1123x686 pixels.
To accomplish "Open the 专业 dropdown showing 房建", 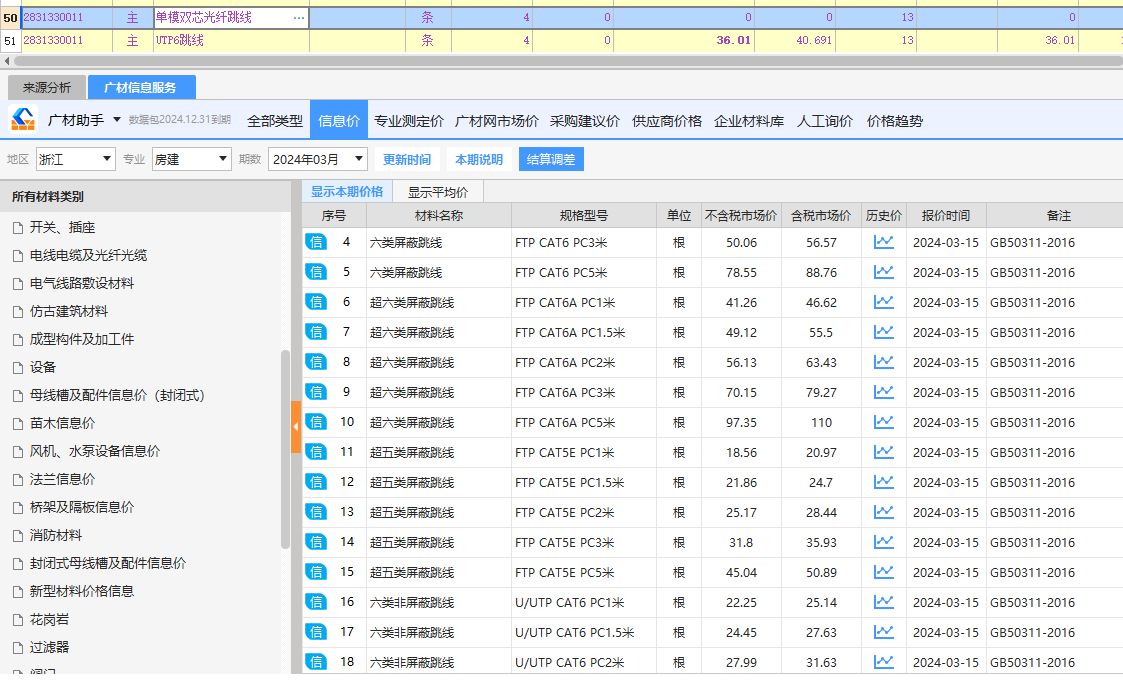I will point(191,159).
